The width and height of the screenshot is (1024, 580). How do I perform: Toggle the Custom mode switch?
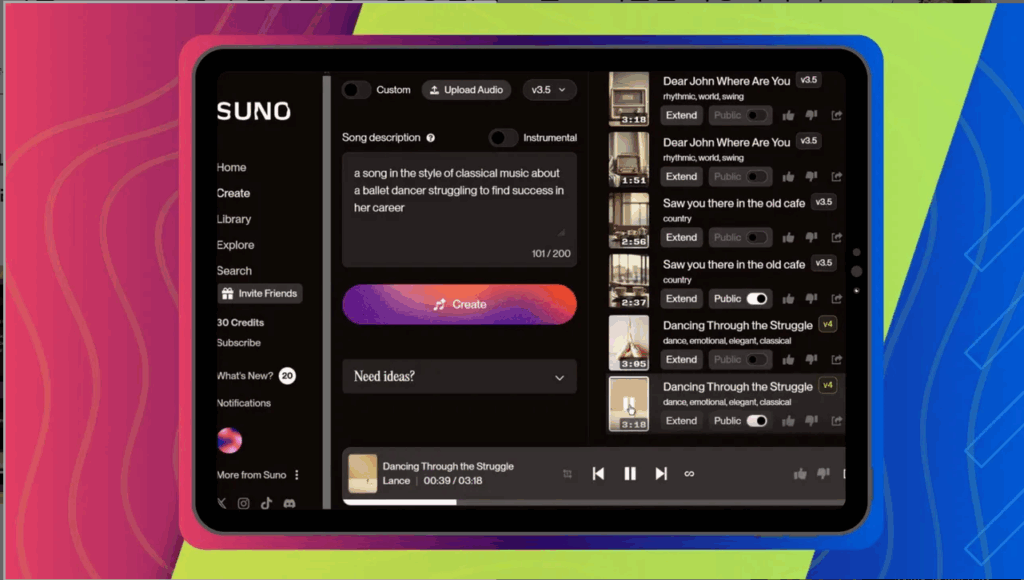point(356,90)
